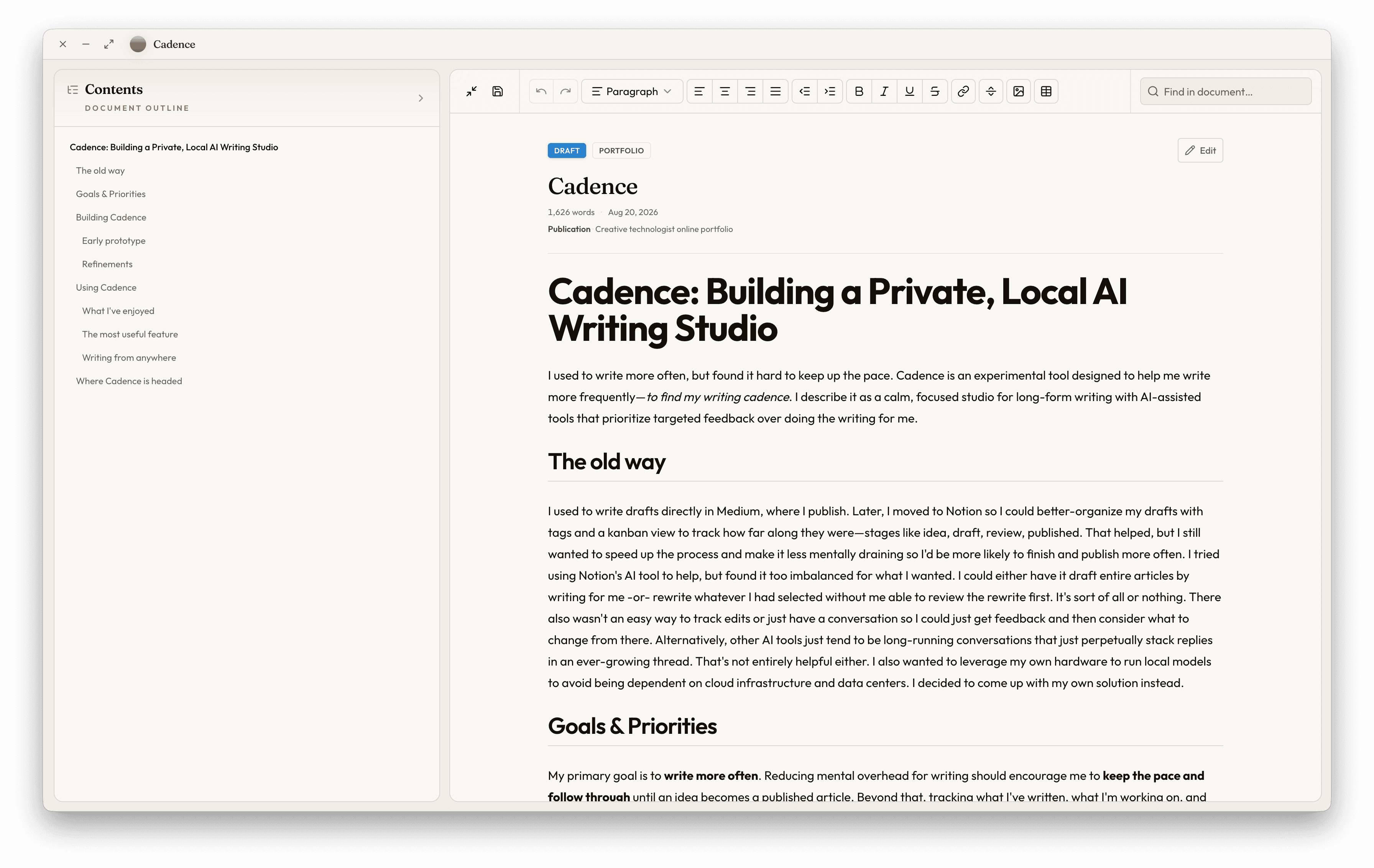Jump to Building Cadence in the outline
The height and width of the screenshot is (868, 1374).
pos(111,217)
